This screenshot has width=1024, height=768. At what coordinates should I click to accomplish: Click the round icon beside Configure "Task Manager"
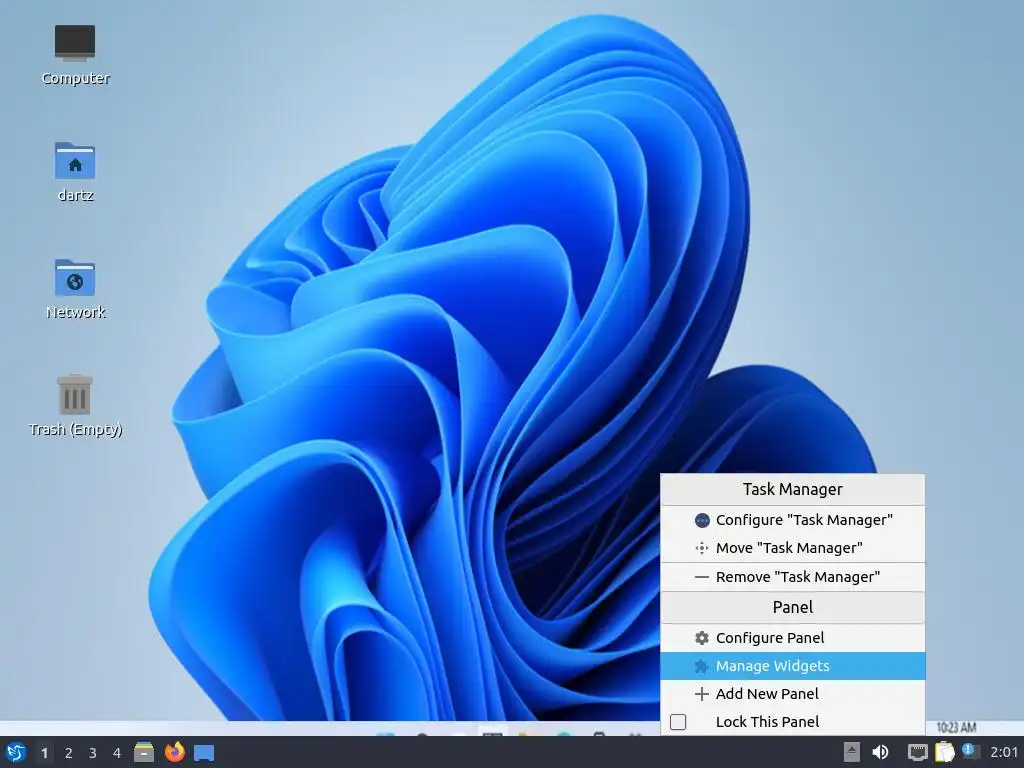pyautogui.click(x=701, y=520)
